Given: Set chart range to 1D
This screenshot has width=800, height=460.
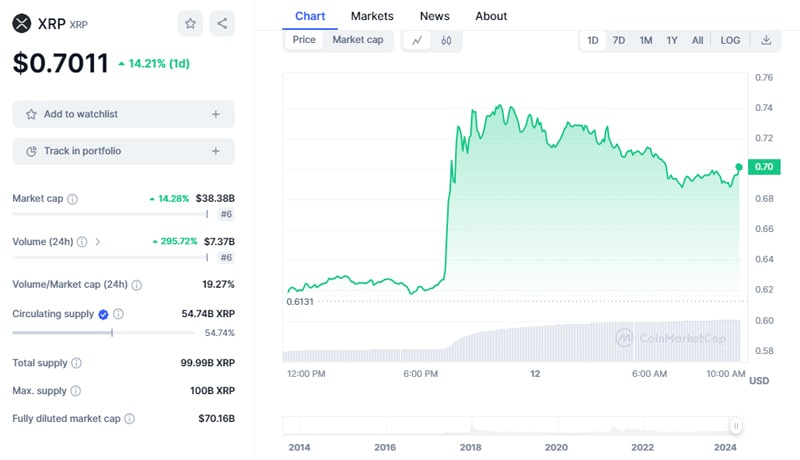Looking at the screenshot, I should pos(592,40).
